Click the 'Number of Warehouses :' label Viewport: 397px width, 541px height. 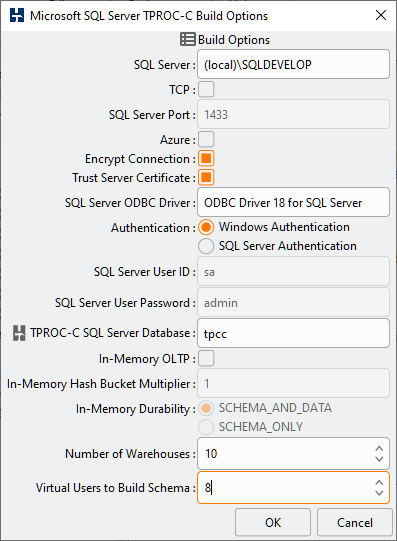(x=130, y=454)
